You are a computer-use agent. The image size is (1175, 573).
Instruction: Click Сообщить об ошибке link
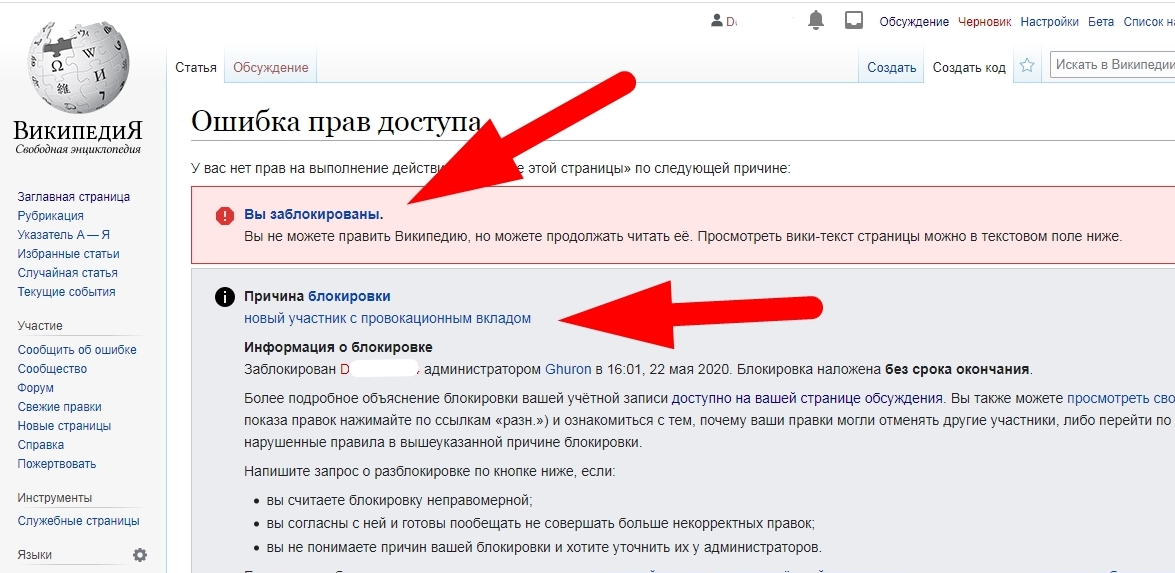(77, 350)
